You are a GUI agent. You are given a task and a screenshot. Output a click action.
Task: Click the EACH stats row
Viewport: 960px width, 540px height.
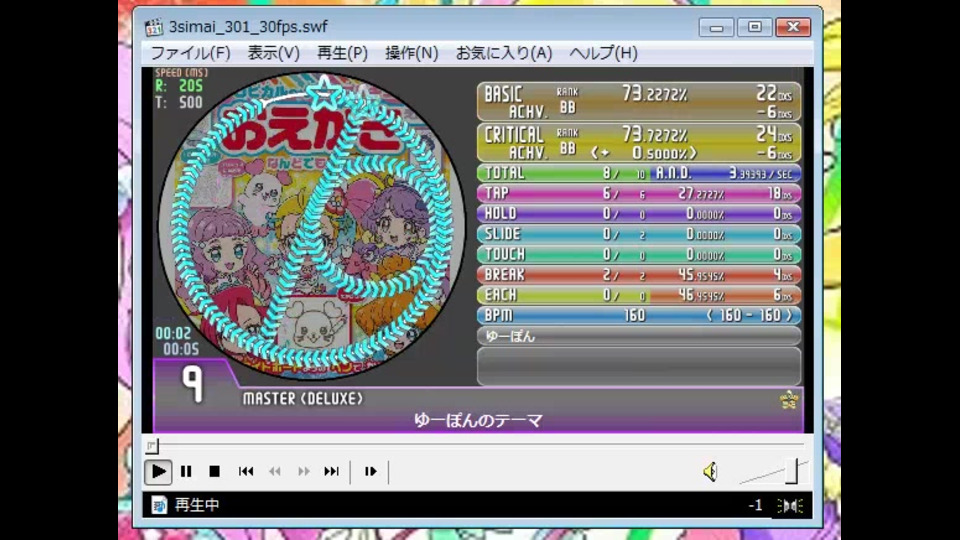click(639, 295)
